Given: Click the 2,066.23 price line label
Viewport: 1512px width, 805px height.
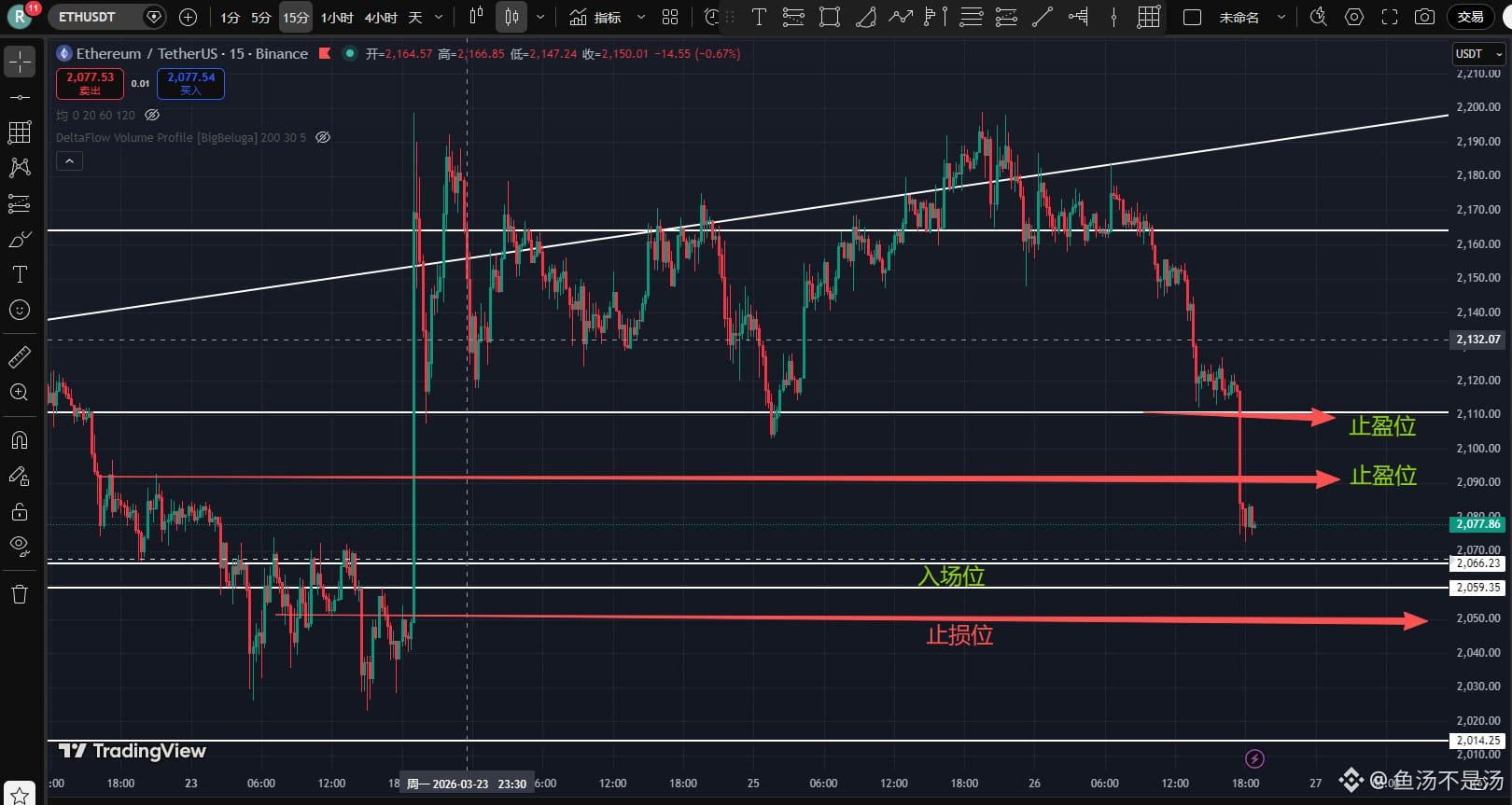Looking at the screenshot, I should pos(1478,563).
